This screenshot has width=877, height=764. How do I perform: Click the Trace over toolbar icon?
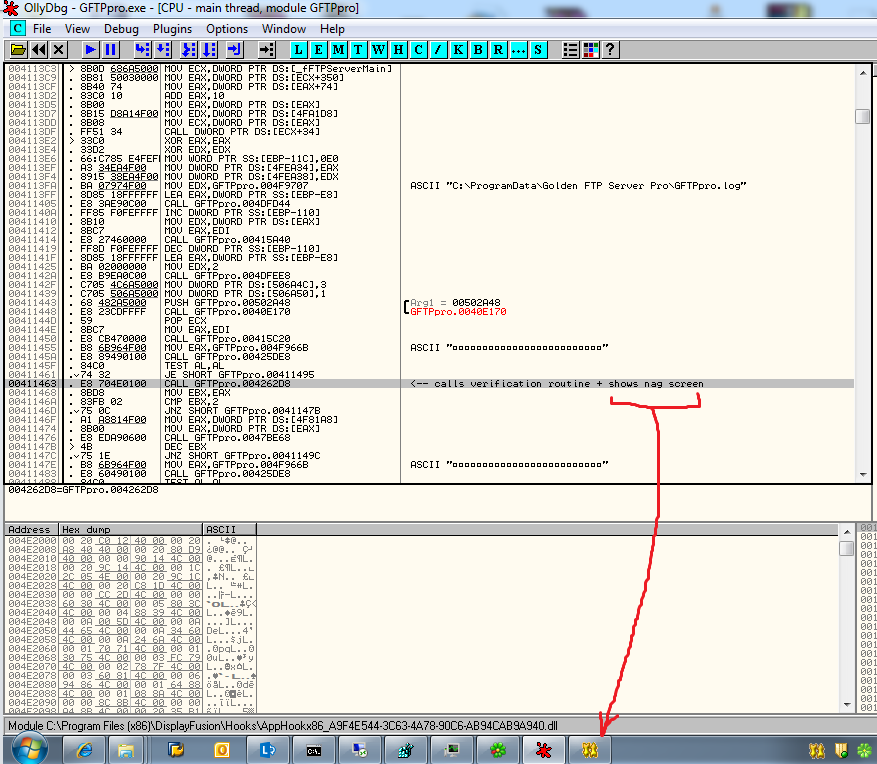tap(209, 50)
